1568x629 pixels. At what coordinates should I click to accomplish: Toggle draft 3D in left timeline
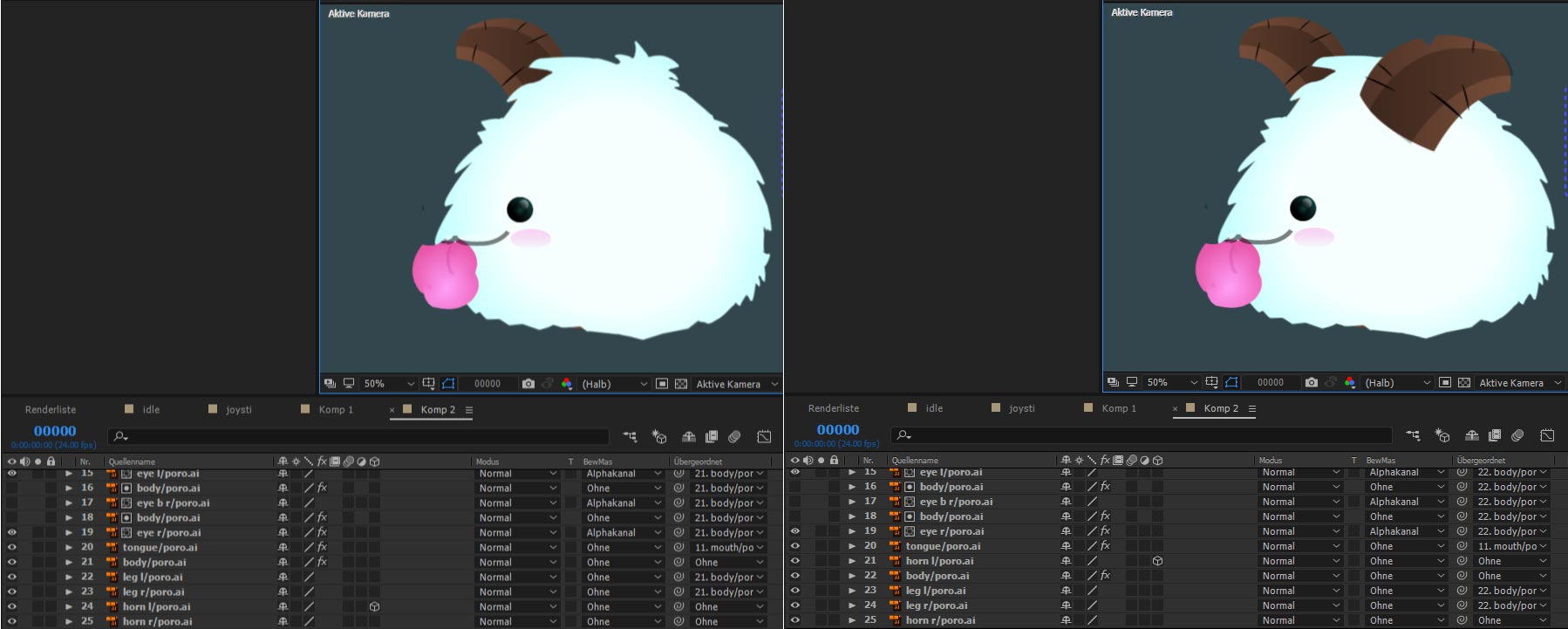pos(659,436)
